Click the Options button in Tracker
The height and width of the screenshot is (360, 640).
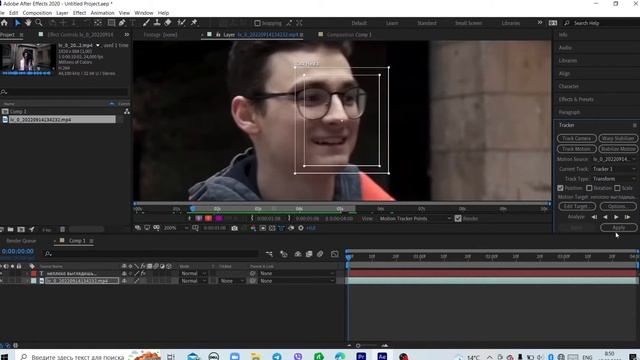click(x=618, y=207)
